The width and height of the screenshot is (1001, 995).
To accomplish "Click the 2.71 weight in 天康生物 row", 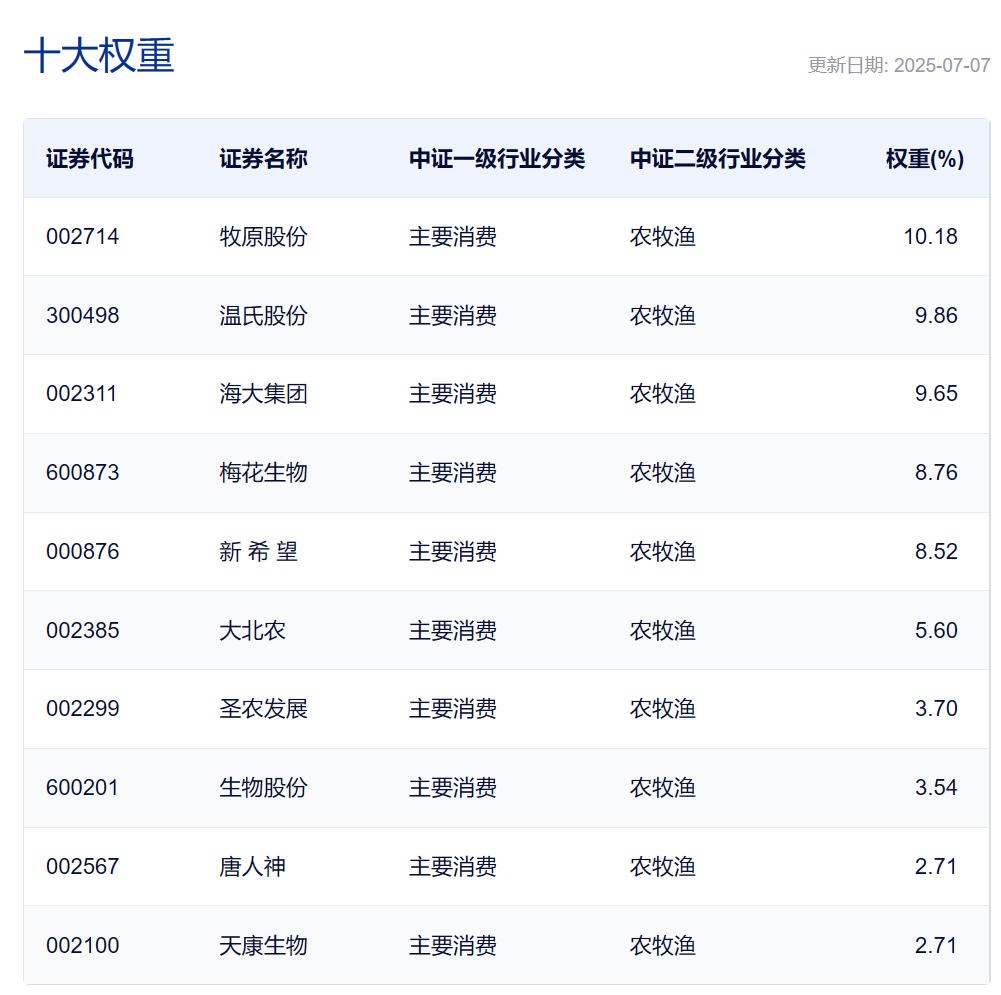I will coord(936,945).
